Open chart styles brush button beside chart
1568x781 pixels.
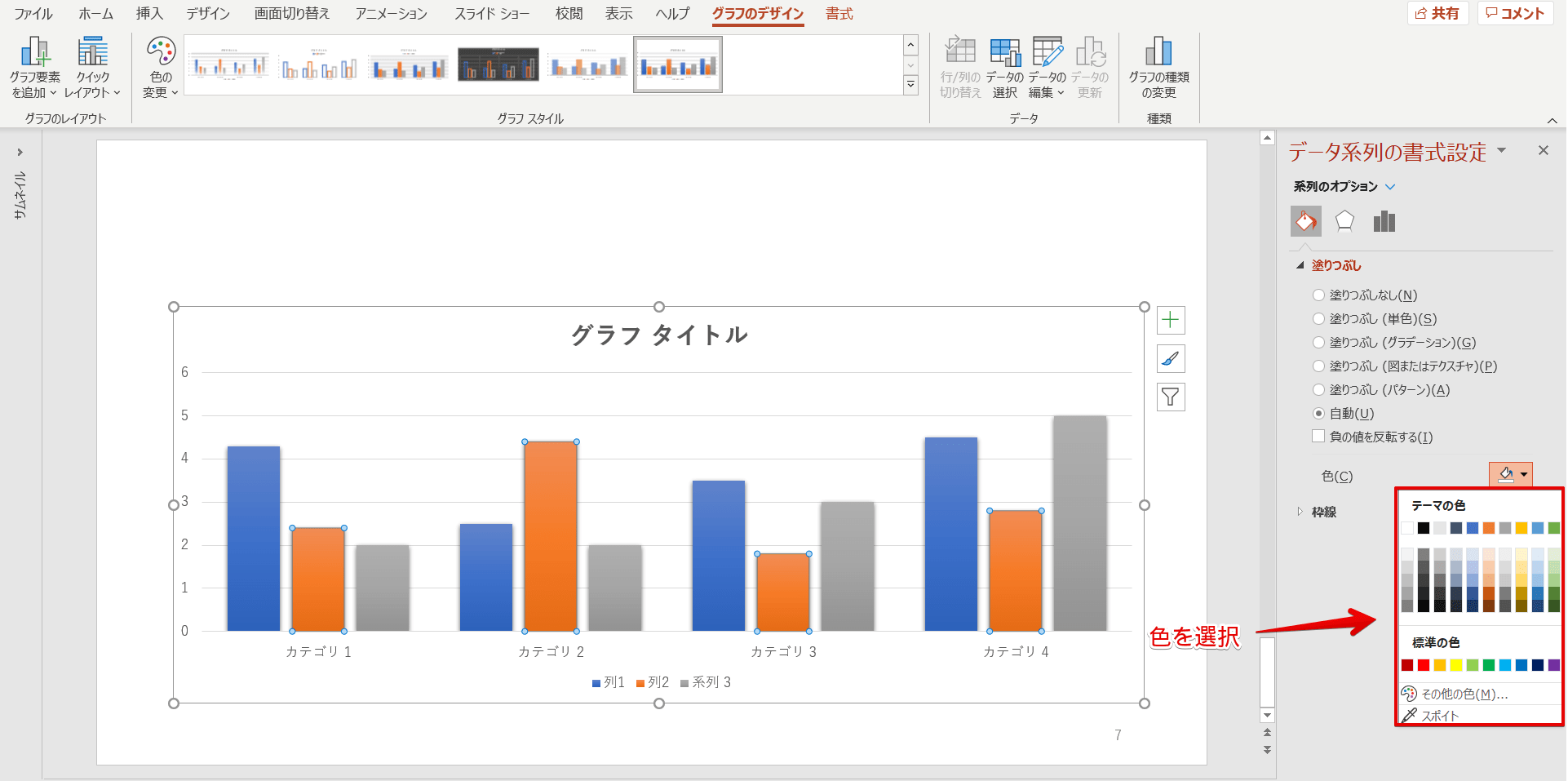[1171, 358]
